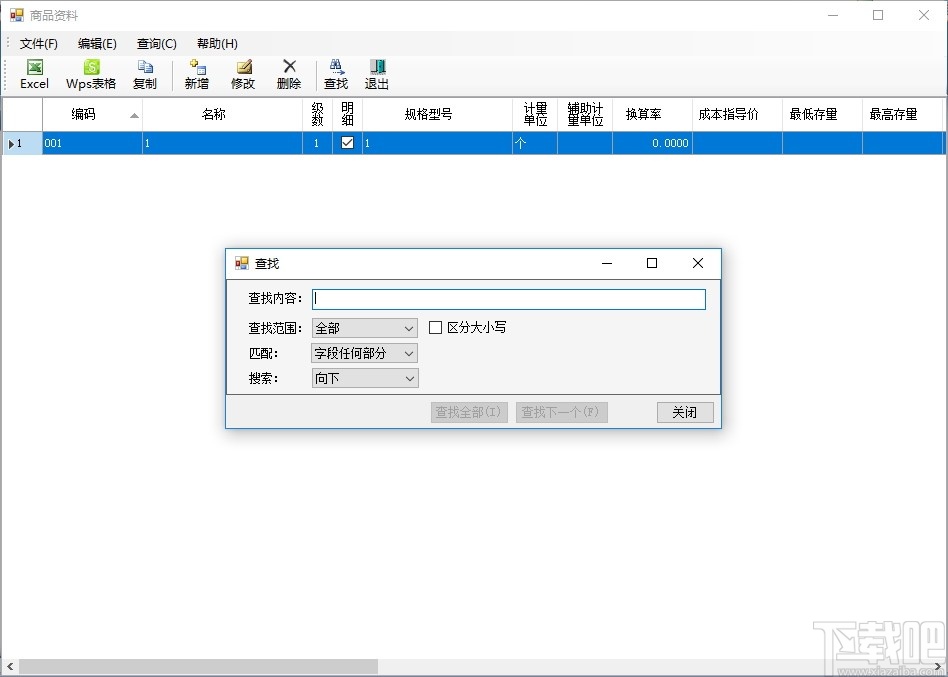The height and width of the screenshot is (677, 948).
Task: Open the 查询(C) menu
Action: pyautogui.click(x=156, y=43)
